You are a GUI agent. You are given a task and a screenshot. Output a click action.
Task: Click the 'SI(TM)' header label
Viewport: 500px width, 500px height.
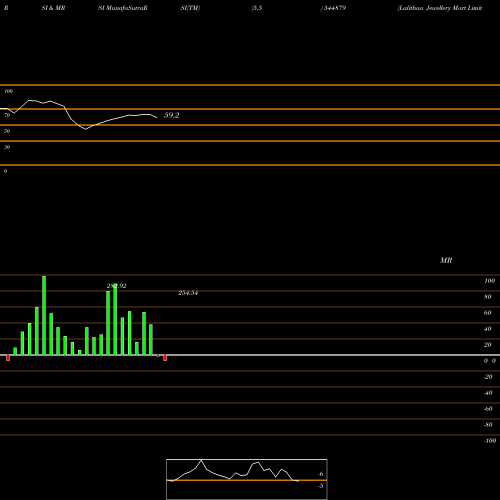pos(190,8)
